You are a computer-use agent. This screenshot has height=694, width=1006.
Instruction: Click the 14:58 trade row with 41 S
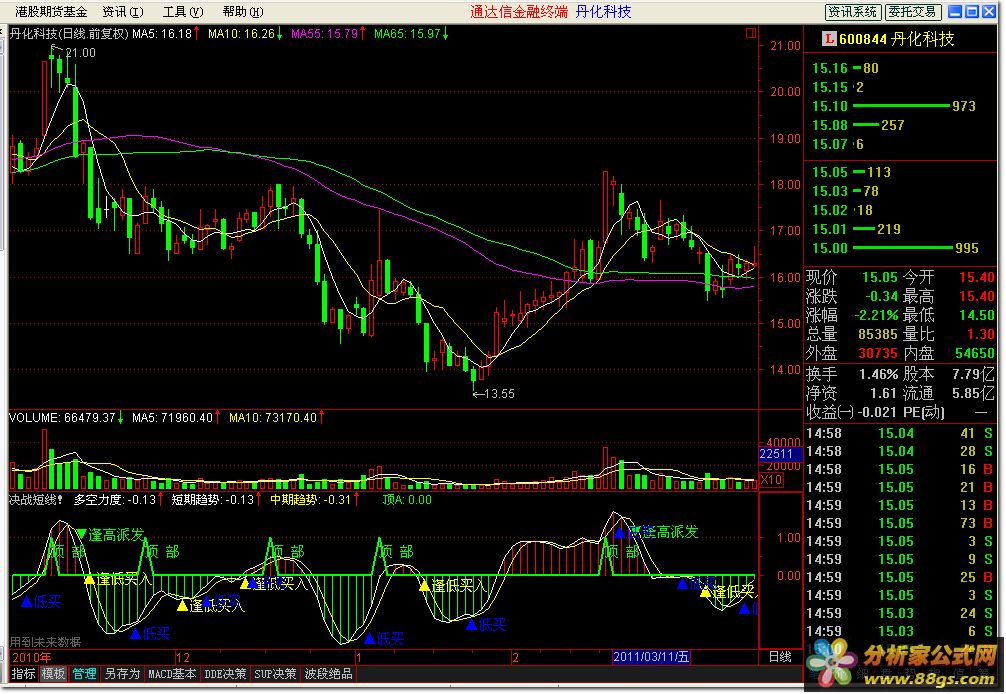tap(899, 434)
